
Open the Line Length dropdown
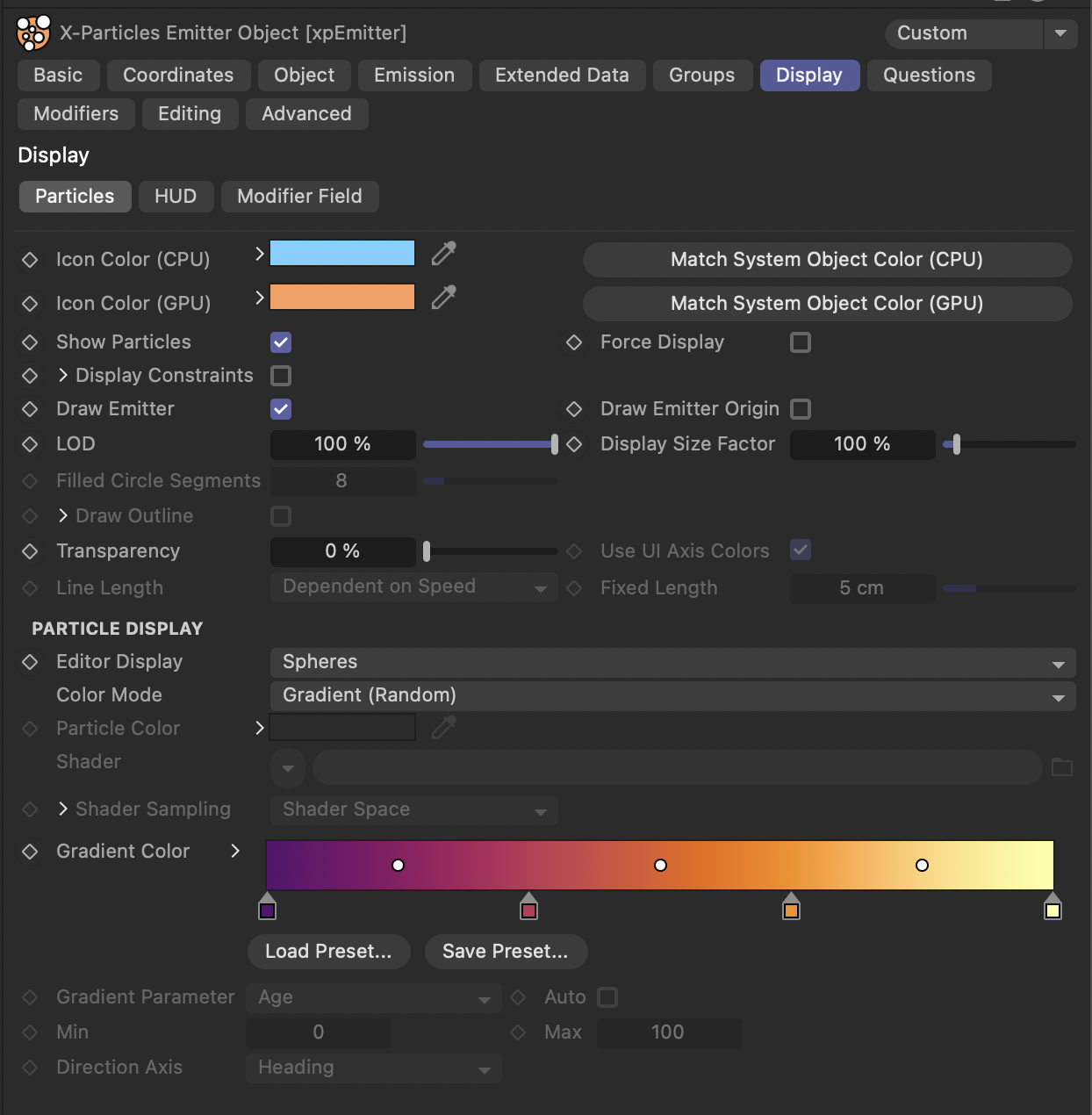pyautogui.click(x=414, y=587)
